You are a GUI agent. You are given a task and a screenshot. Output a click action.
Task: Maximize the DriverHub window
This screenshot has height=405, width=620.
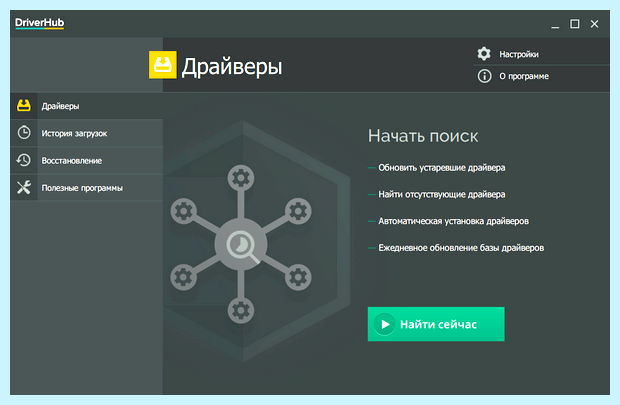pos(575,24)
